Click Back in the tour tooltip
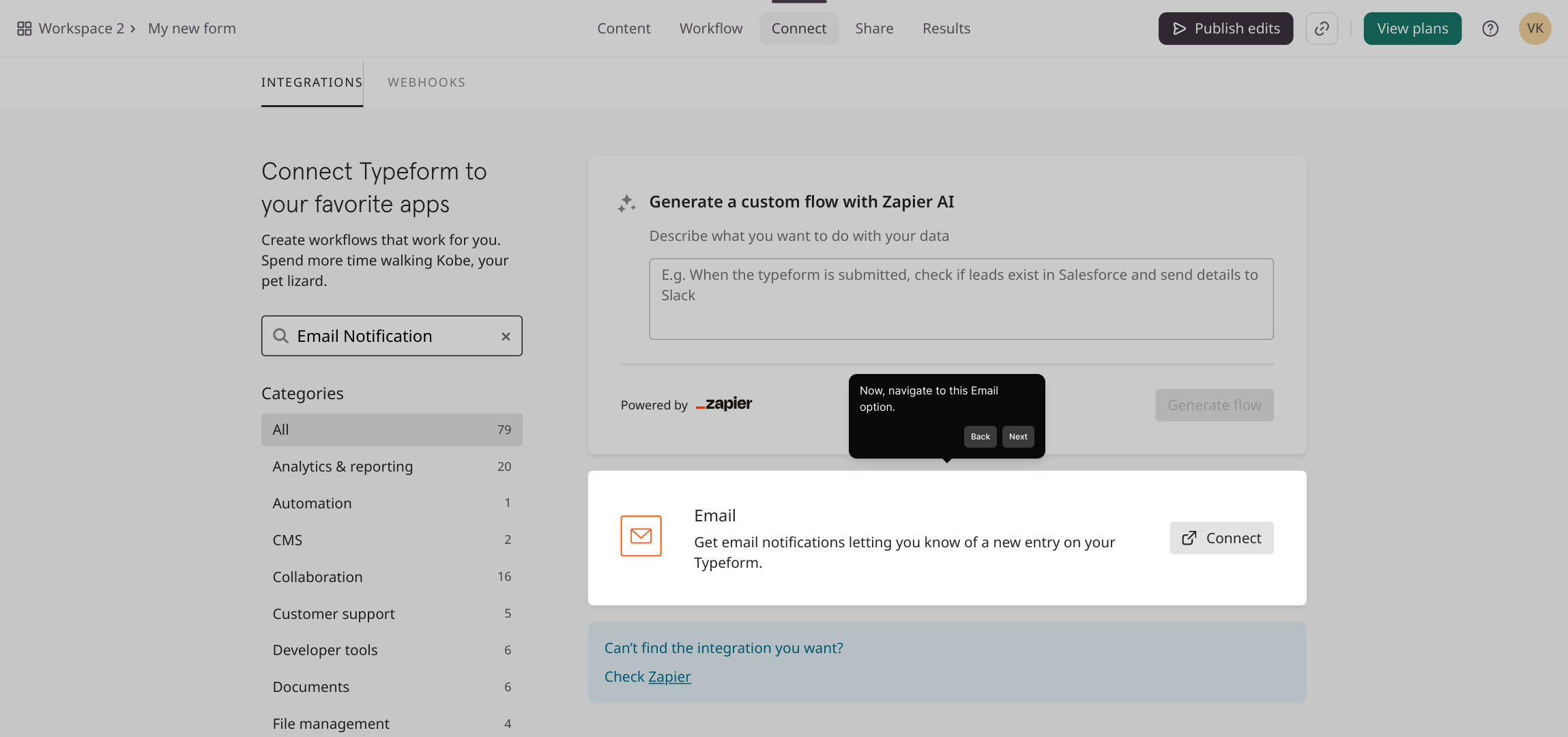Viewport: 1568px width, 737px height. (x=980, y=437)
